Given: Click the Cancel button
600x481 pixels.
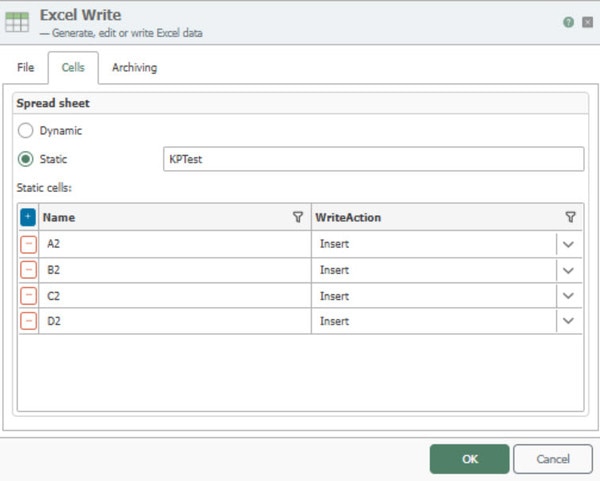Looking at the screenshot, I should pyautogui.click(x=553, y=459).
